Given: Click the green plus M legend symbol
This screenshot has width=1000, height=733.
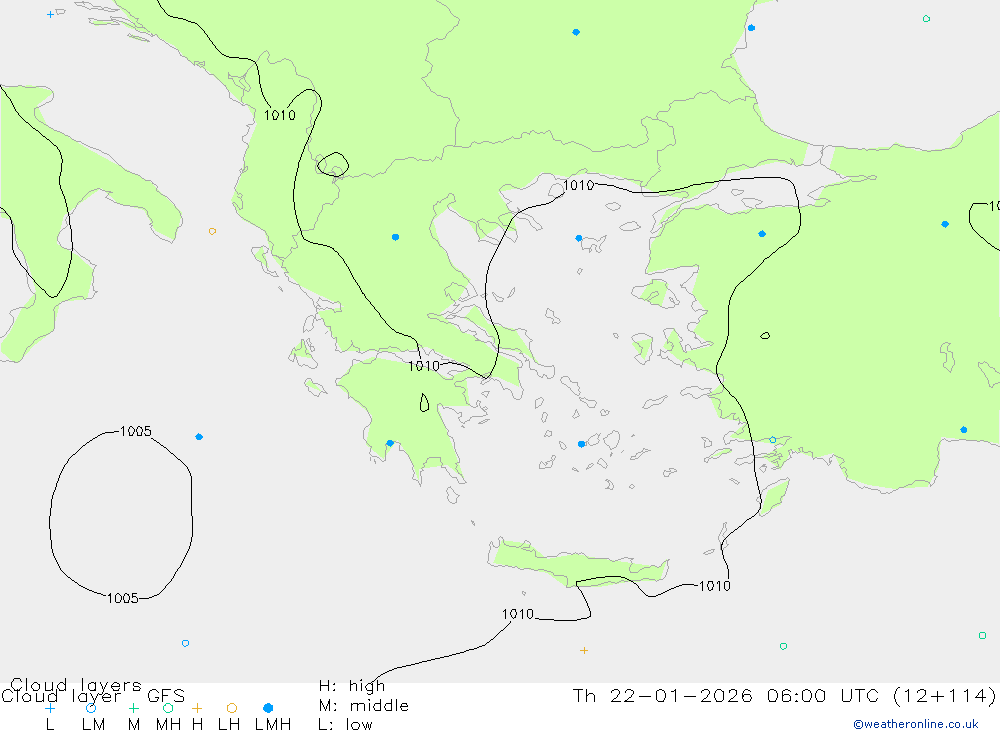Looking at the screenshot, I should (133, 708).
